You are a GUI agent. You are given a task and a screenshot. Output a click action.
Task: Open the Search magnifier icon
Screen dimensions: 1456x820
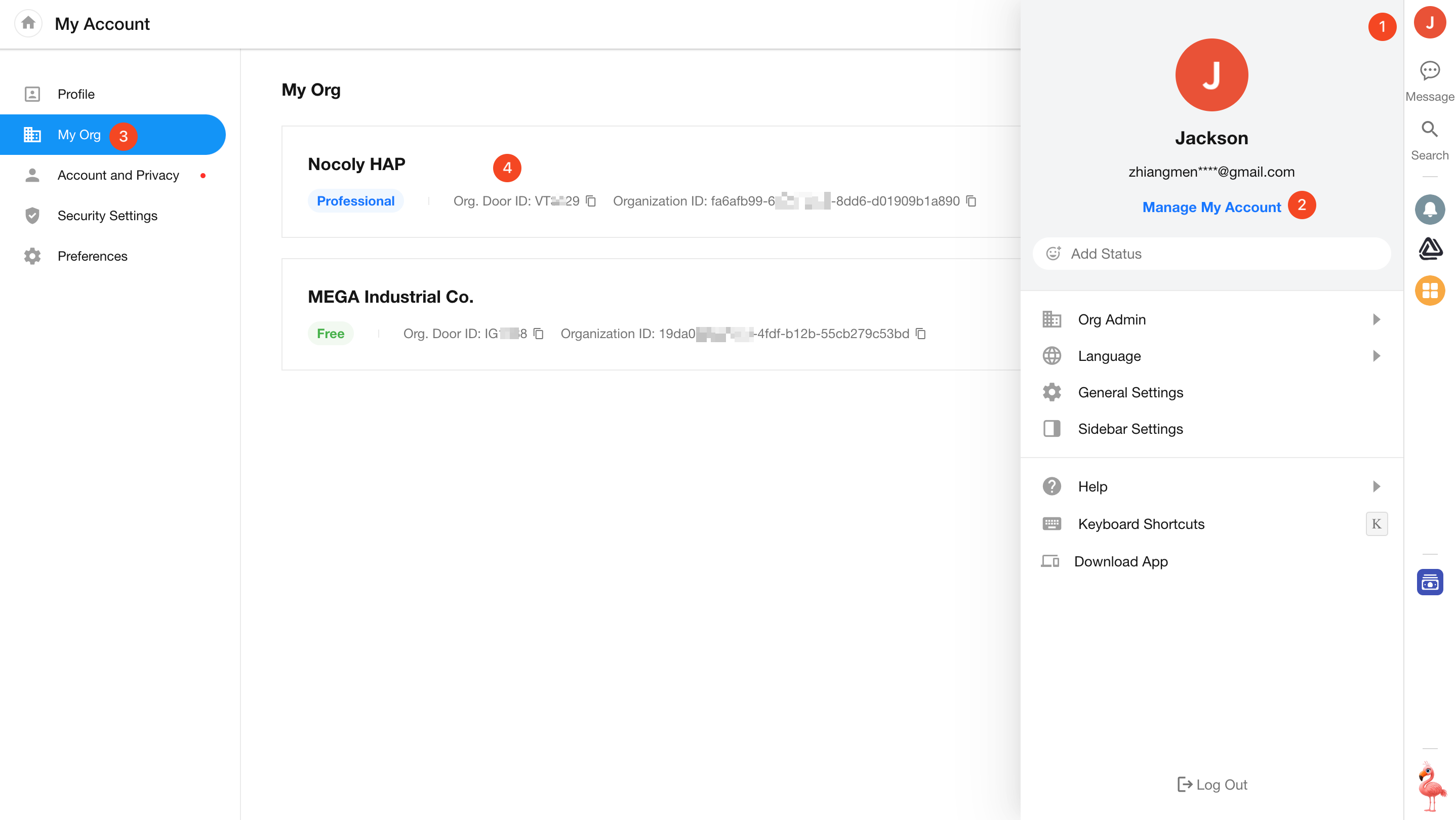point(1430,130)
